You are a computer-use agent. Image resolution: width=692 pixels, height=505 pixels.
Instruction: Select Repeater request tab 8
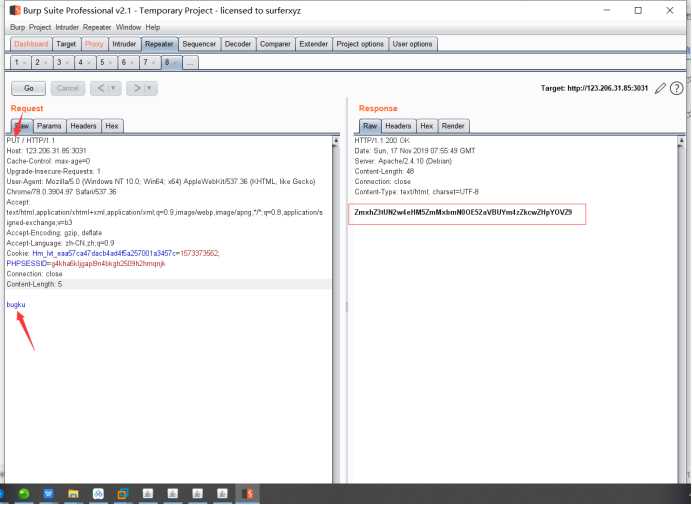(171, 63)
